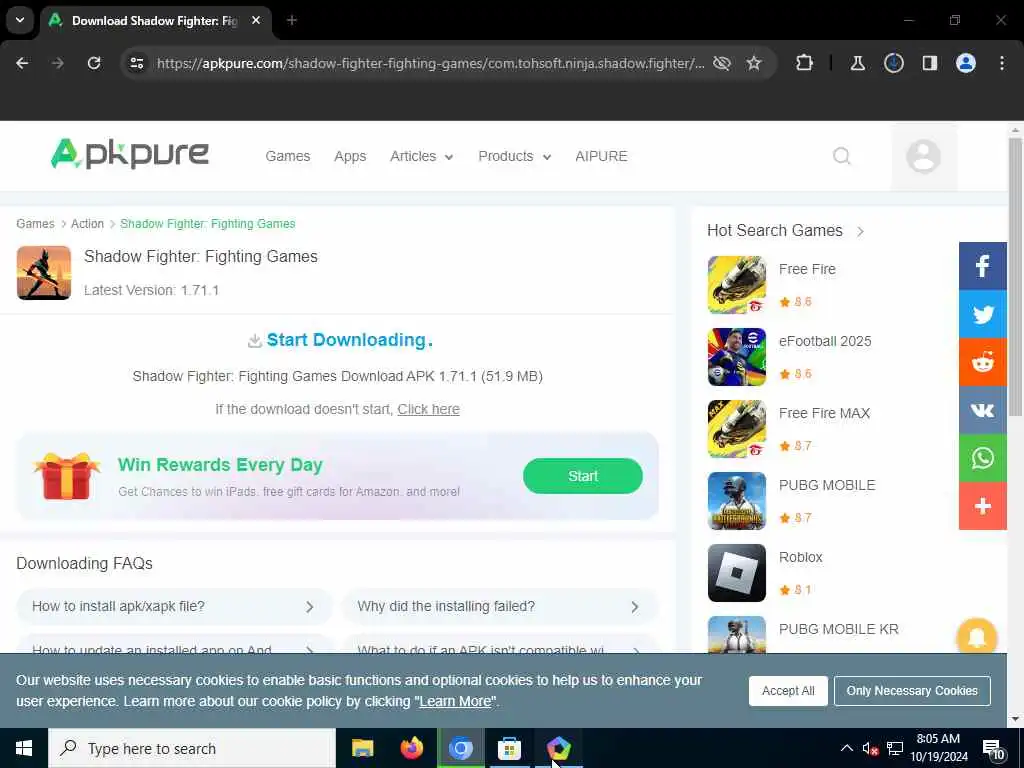Share the page on VK

pyautogui.click(x=982, y=410)
